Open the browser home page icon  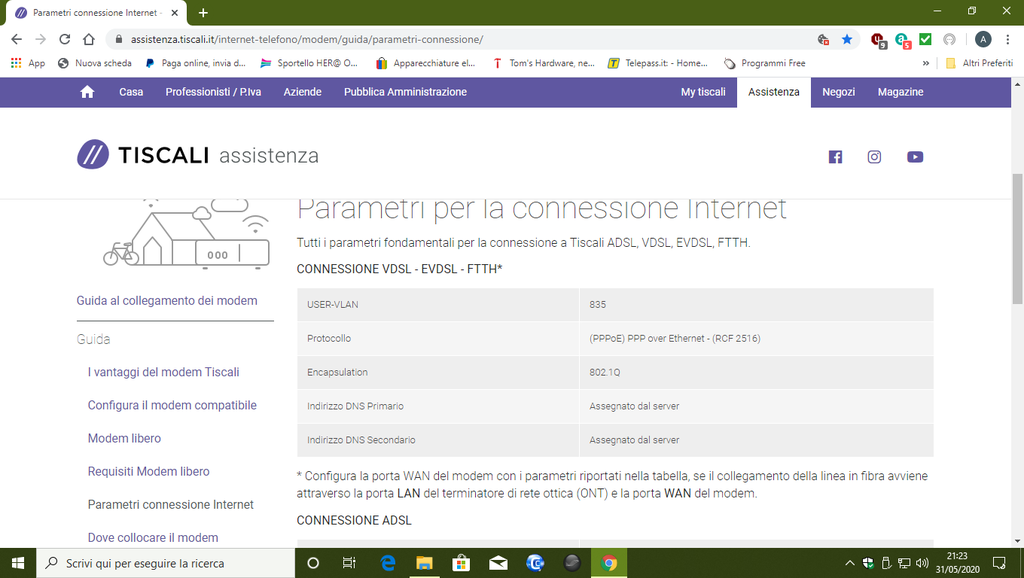[89, 39]
